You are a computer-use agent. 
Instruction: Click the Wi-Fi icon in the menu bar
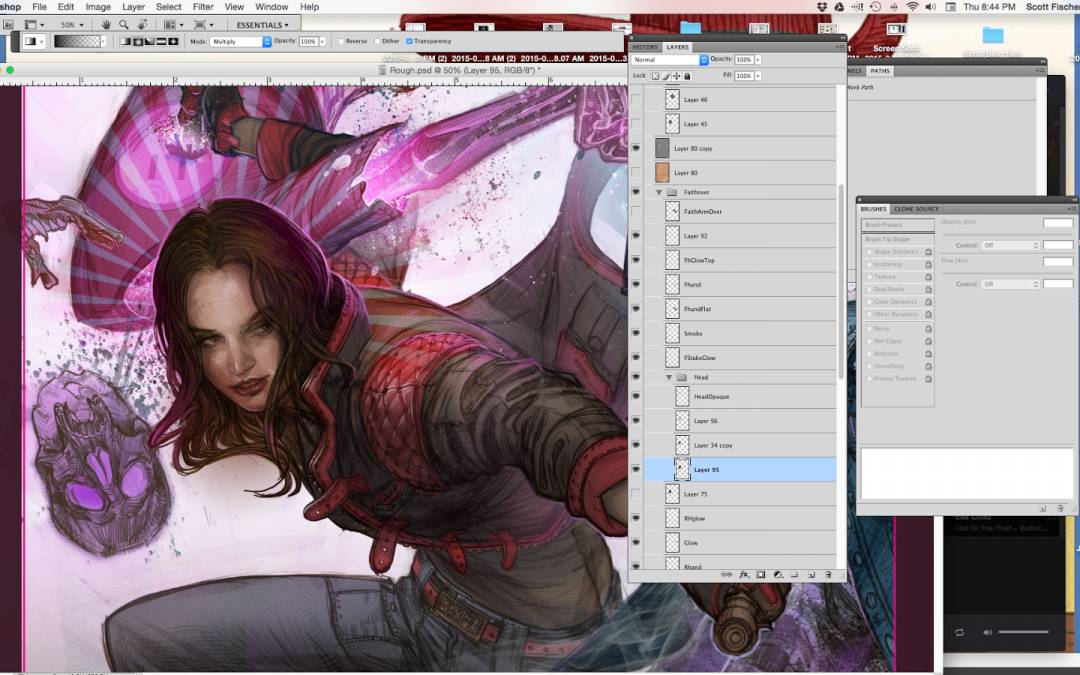912,7
